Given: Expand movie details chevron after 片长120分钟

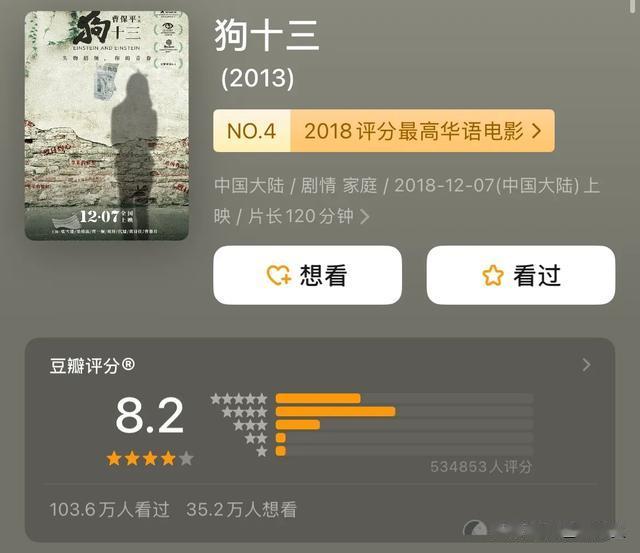Looking at the screenshot, I should point(365,217).
